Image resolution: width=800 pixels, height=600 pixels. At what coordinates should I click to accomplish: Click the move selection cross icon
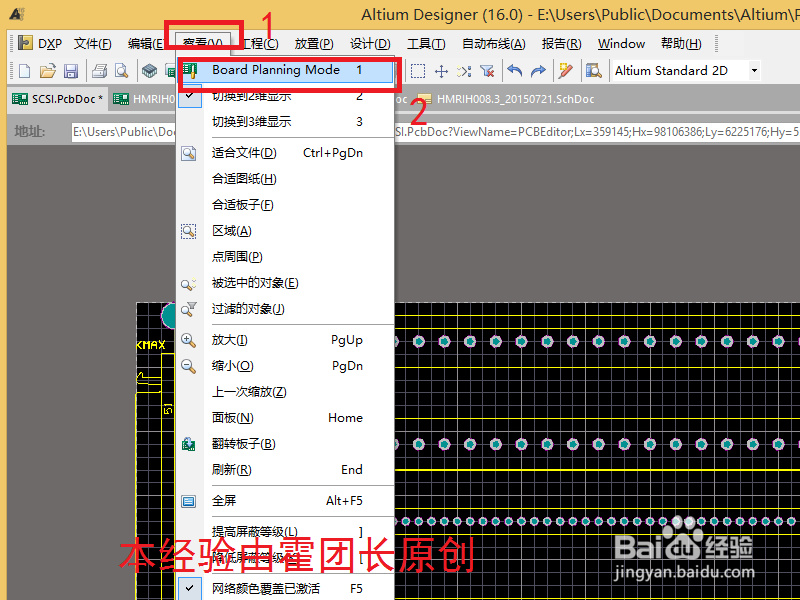[x=441, y=71]
